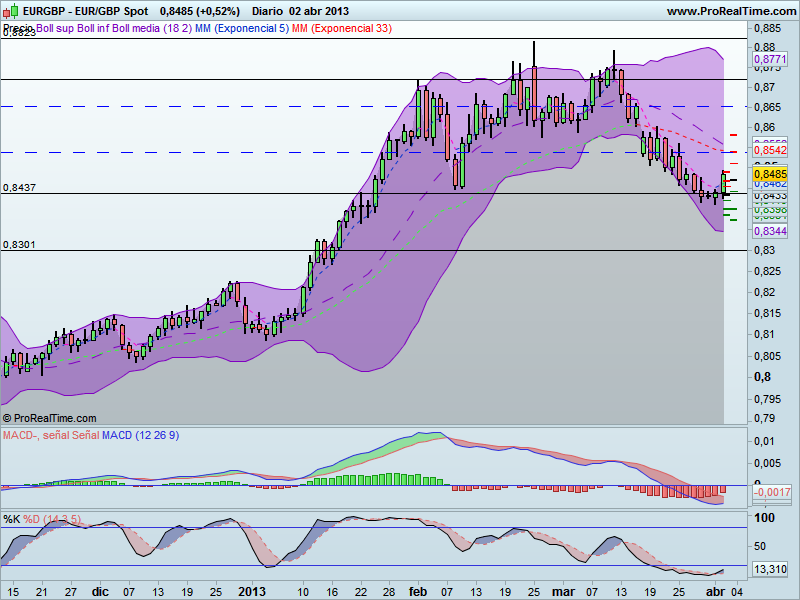Click the 0,8771 upper band price tag
The width and height of the screenshot is (800, 600).
tap(769, 58)
